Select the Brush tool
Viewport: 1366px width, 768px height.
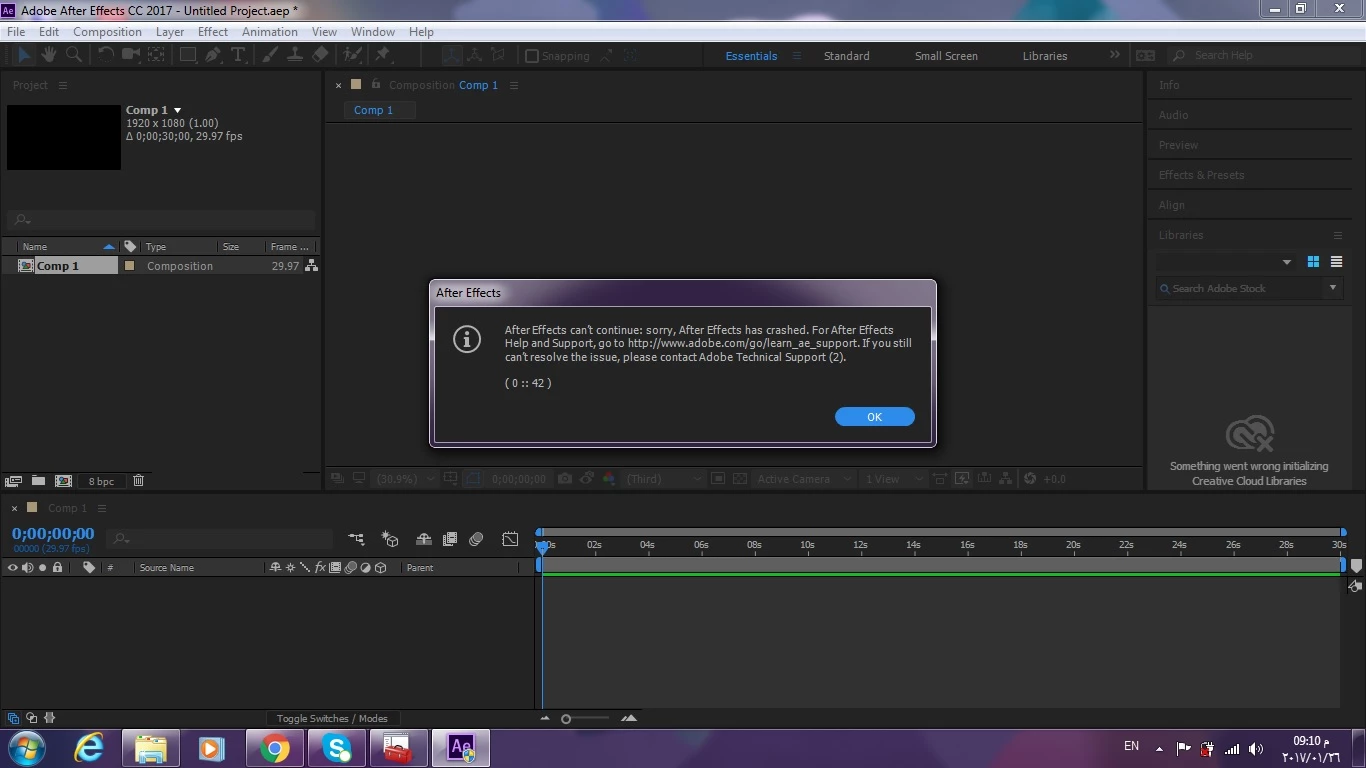(271, 55)
